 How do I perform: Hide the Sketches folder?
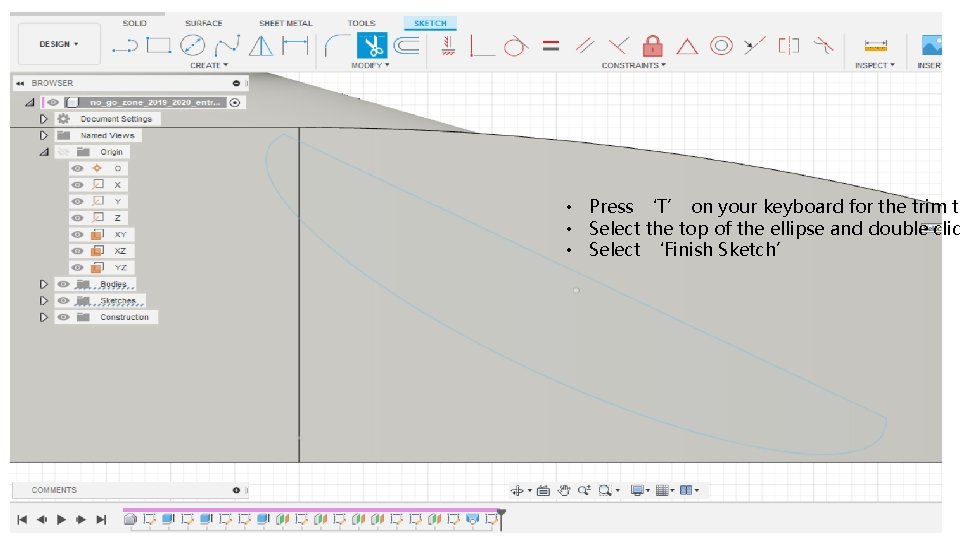[64, 301]
